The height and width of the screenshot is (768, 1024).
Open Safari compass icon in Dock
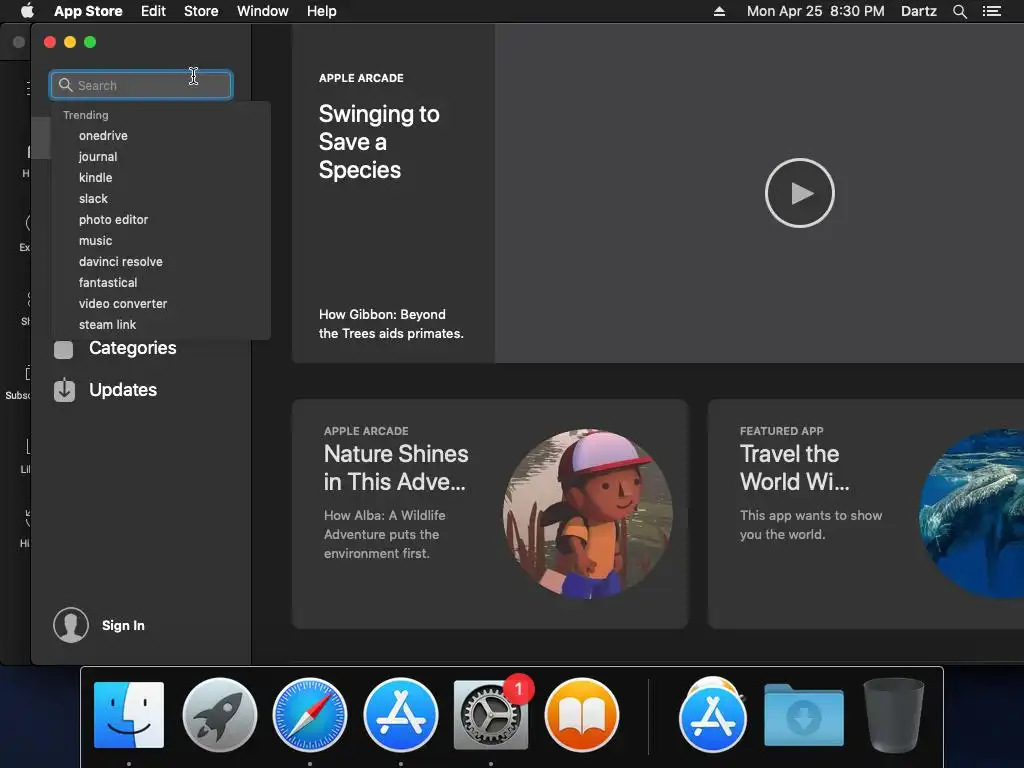pyautogui.click(x=310, y=715)
